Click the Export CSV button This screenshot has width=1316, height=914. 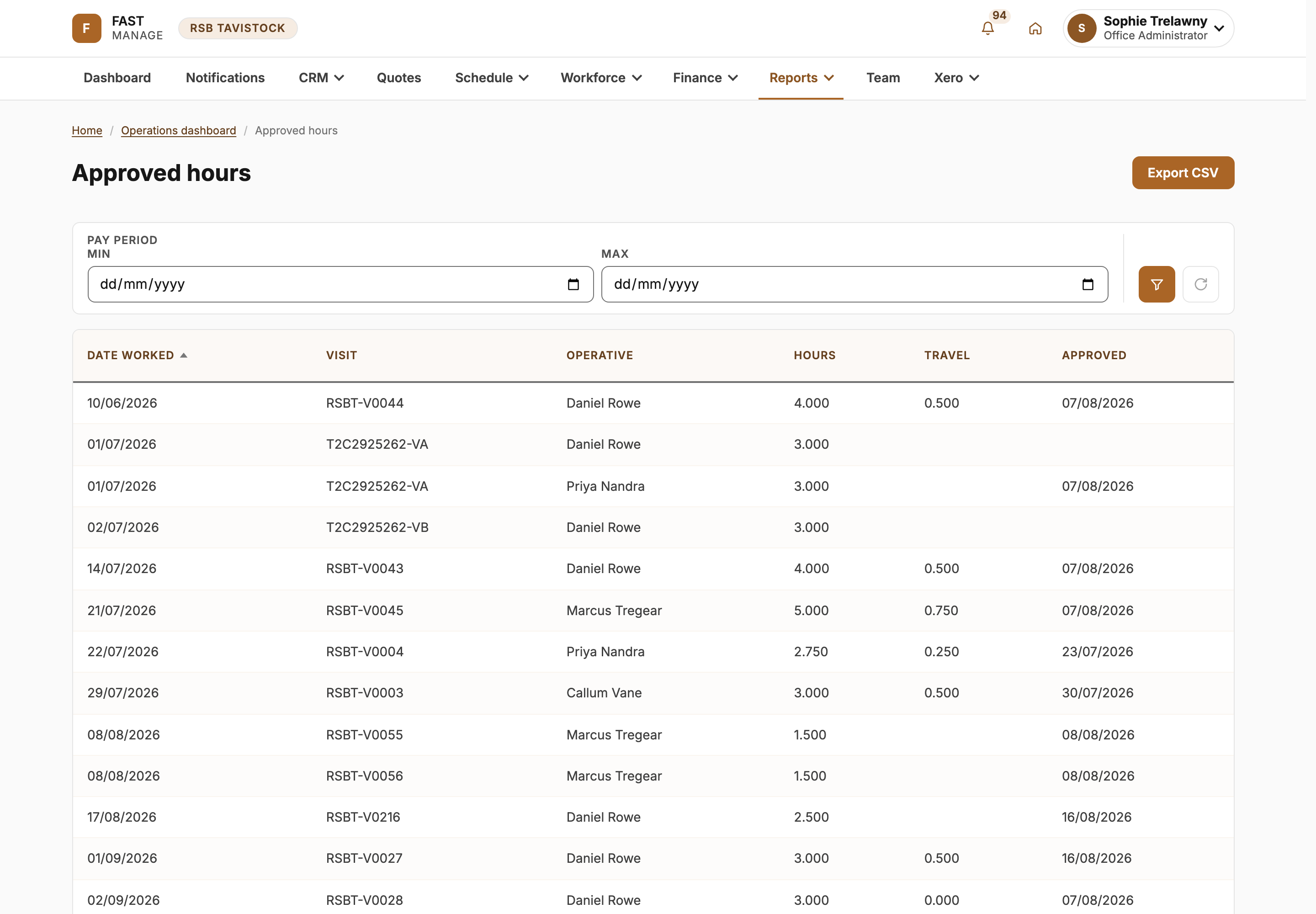coord(1183,172)
